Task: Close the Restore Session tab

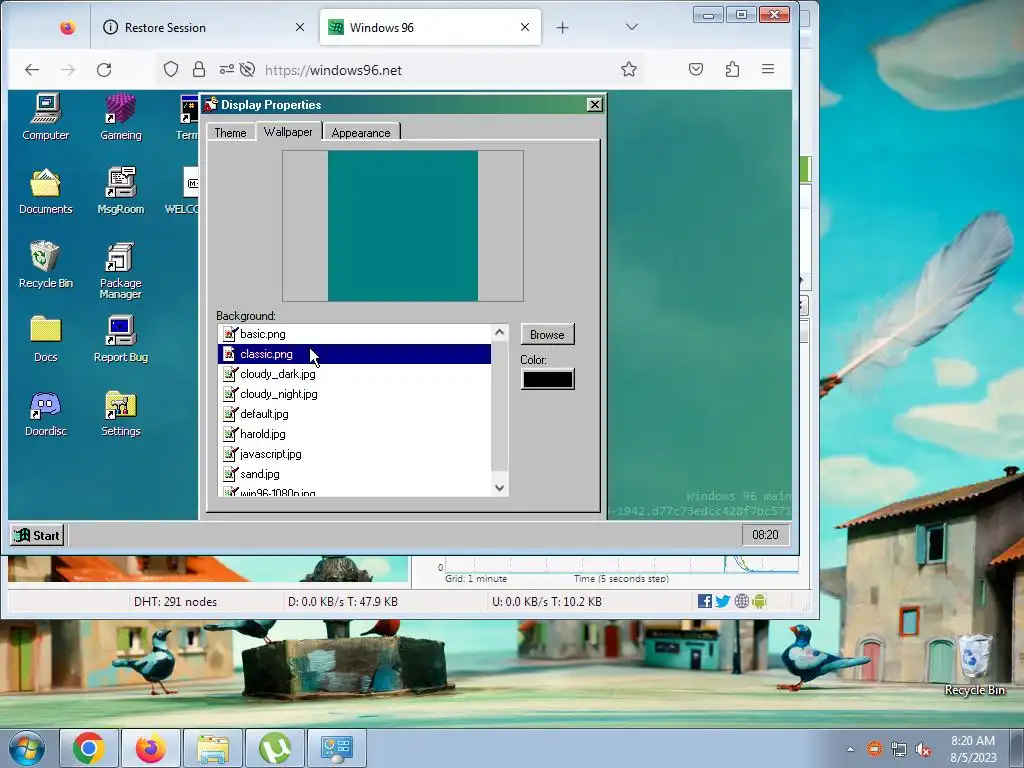Action: [x=300, y=27]
